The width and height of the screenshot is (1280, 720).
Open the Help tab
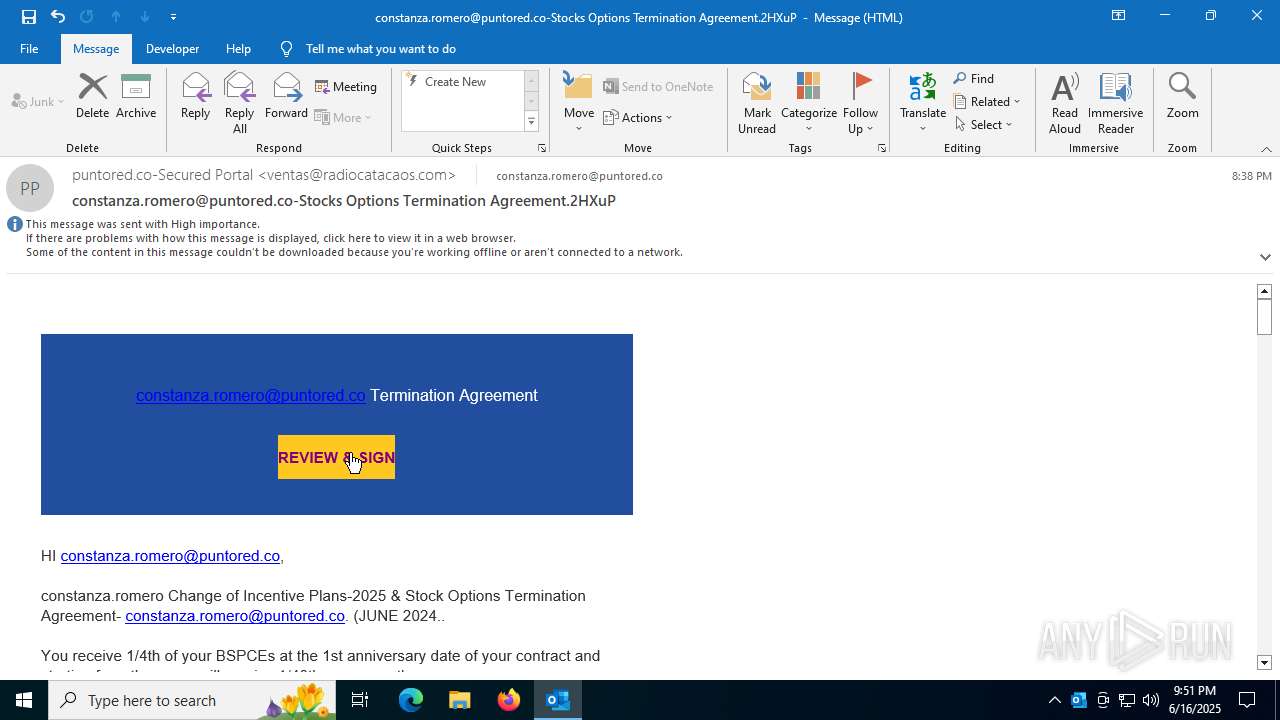(x=238, y=48)
